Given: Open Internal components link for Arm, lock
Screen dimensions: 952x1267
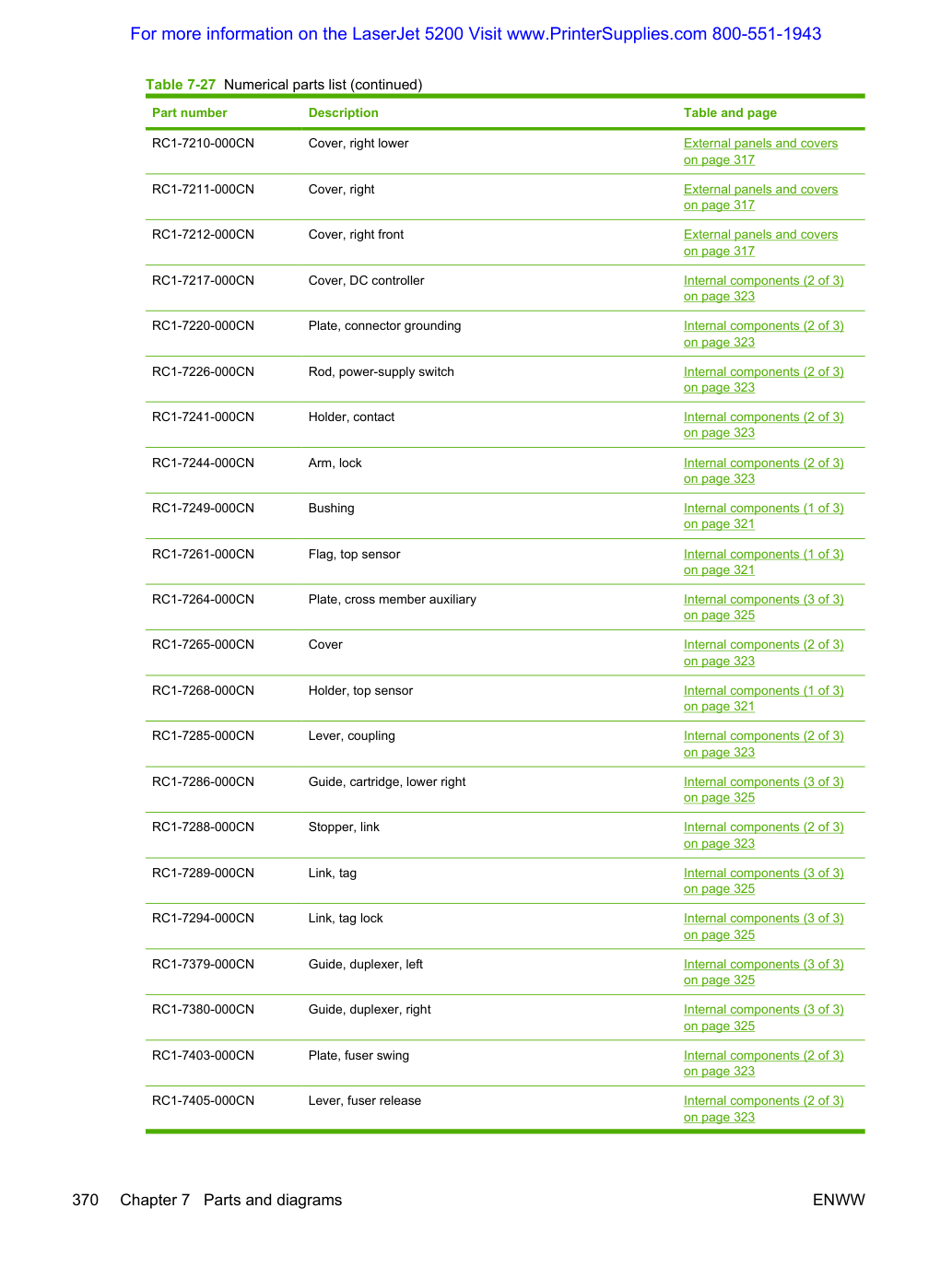Looking at the screenshot, I should pyautogui.click(x=763, y=471).
